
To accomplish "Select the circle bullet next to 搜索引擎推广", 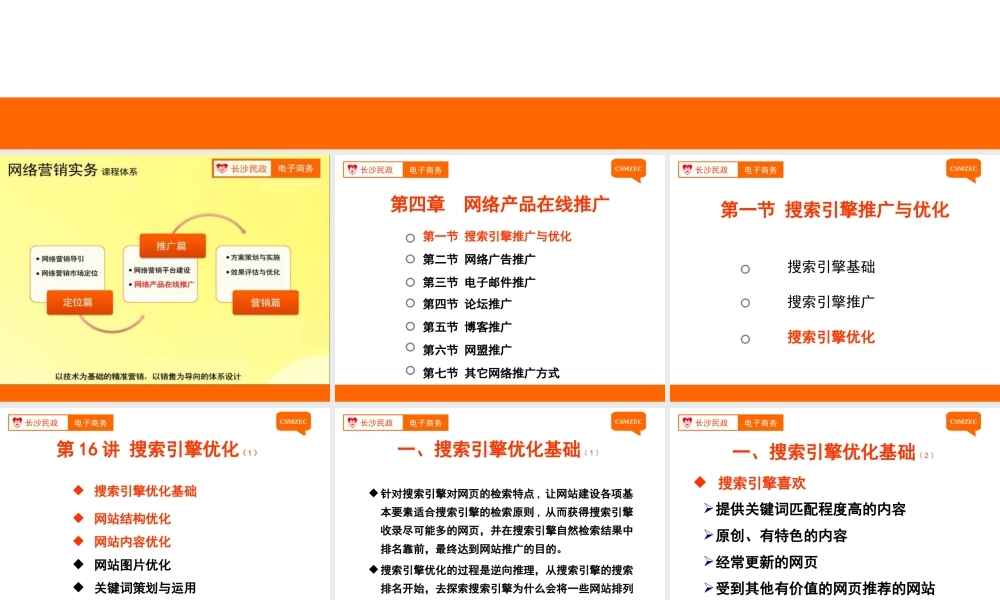I will (745, 303).
